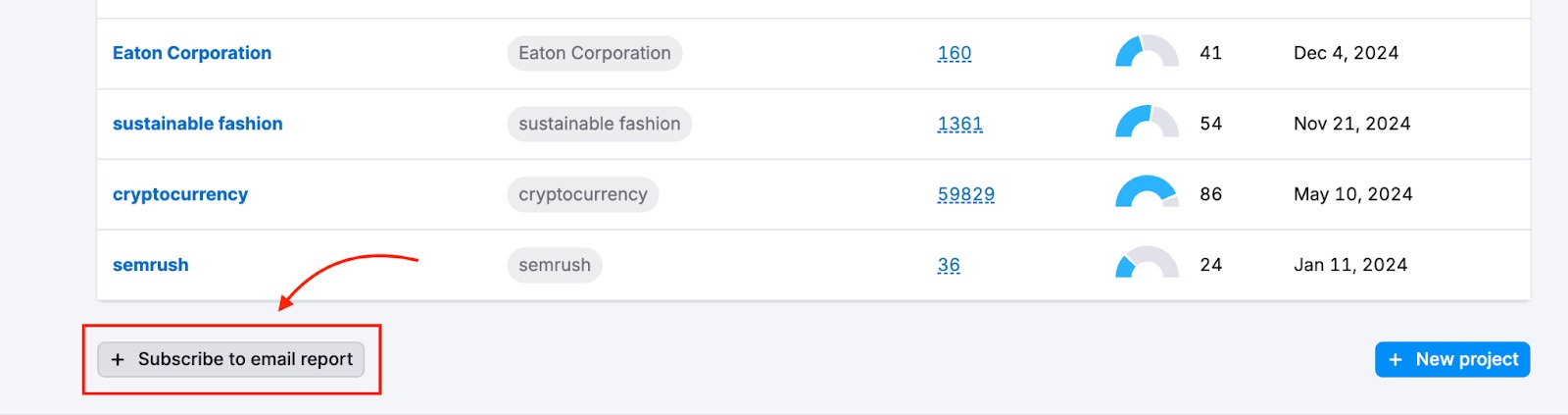Create a project with New project button
The width and height of the screenshot is (1568, 415).
point(1451,359)
